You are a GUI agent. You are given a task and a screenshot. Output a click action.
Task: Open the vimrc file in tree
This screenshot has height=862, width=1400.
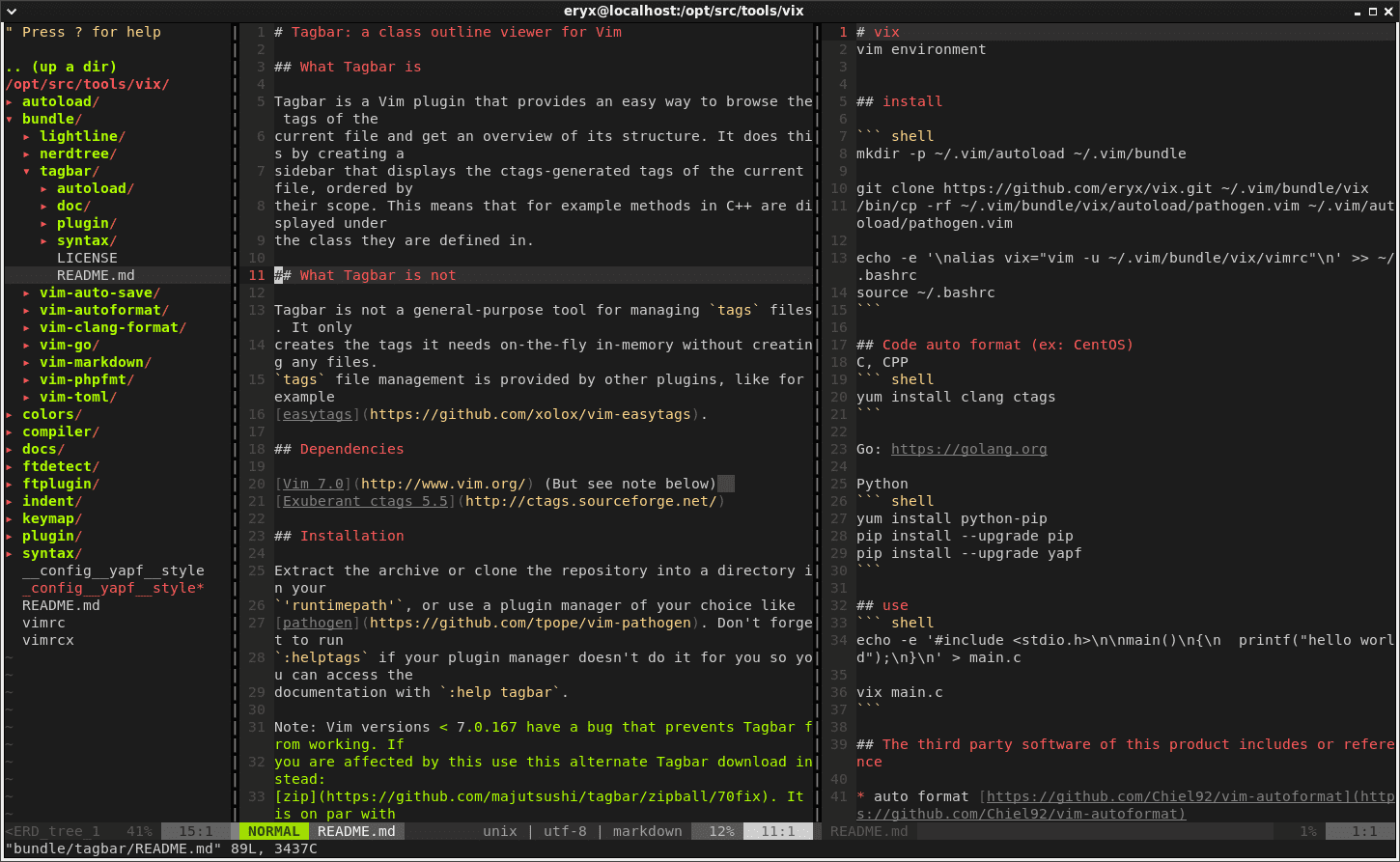tap(43, 623)
